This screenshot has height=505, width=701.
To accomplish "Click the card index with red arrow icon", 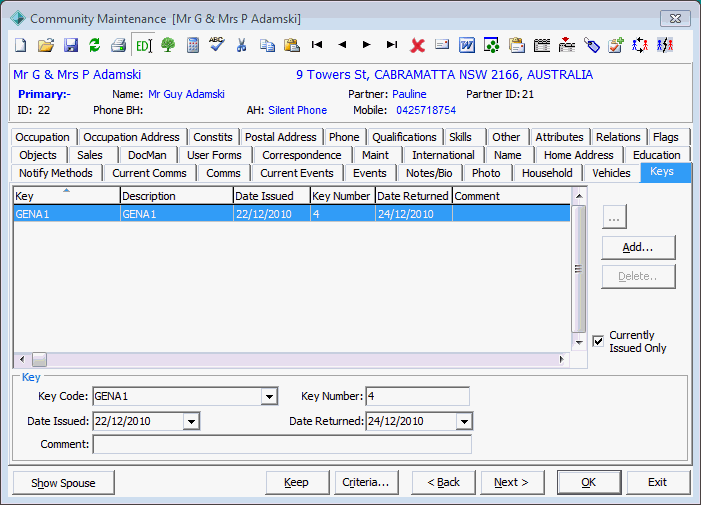I will pos(566,45).
